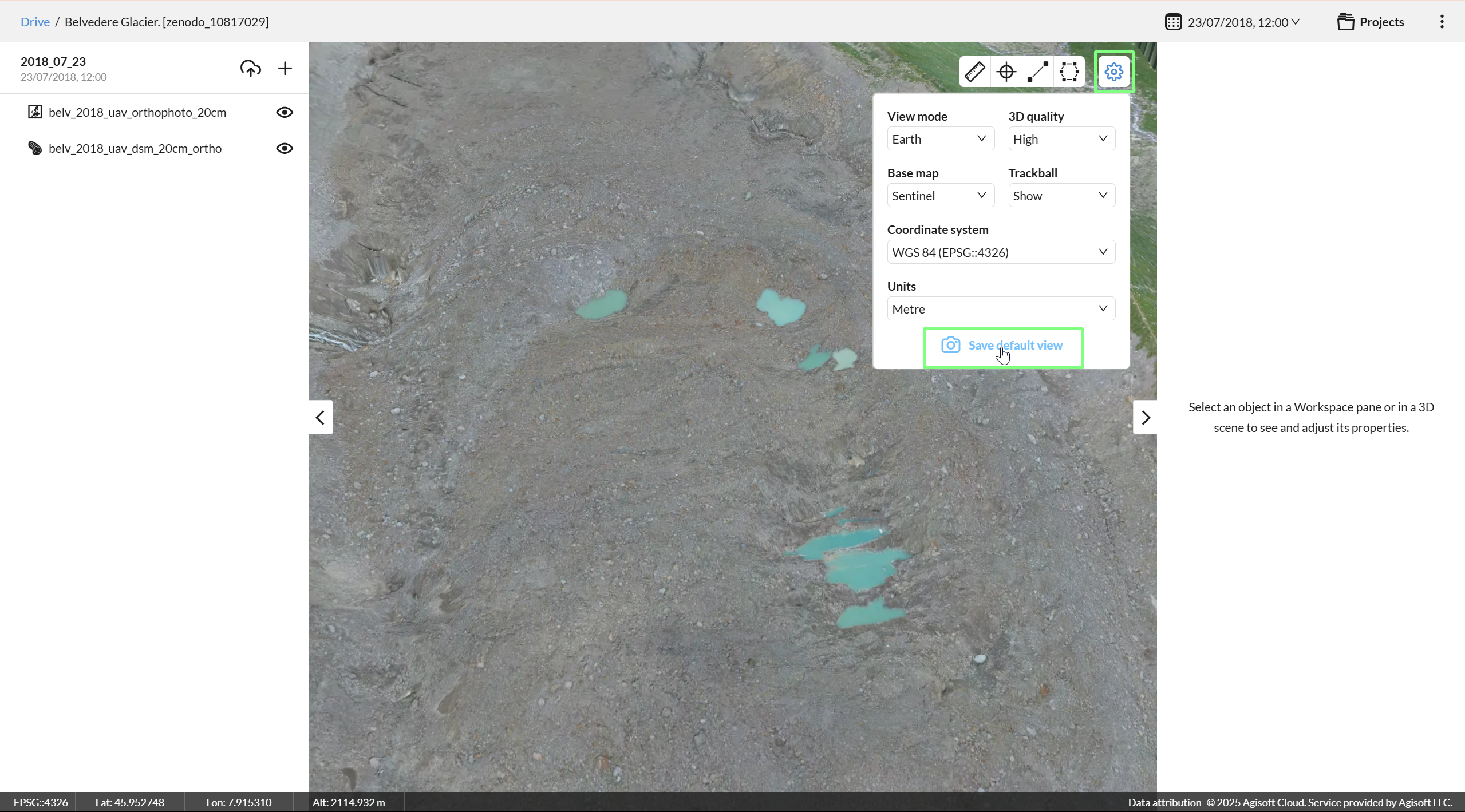Screen dimensions: 1465x812
Task: Close the settings gear panel
Action: (x=1113, y=72)
